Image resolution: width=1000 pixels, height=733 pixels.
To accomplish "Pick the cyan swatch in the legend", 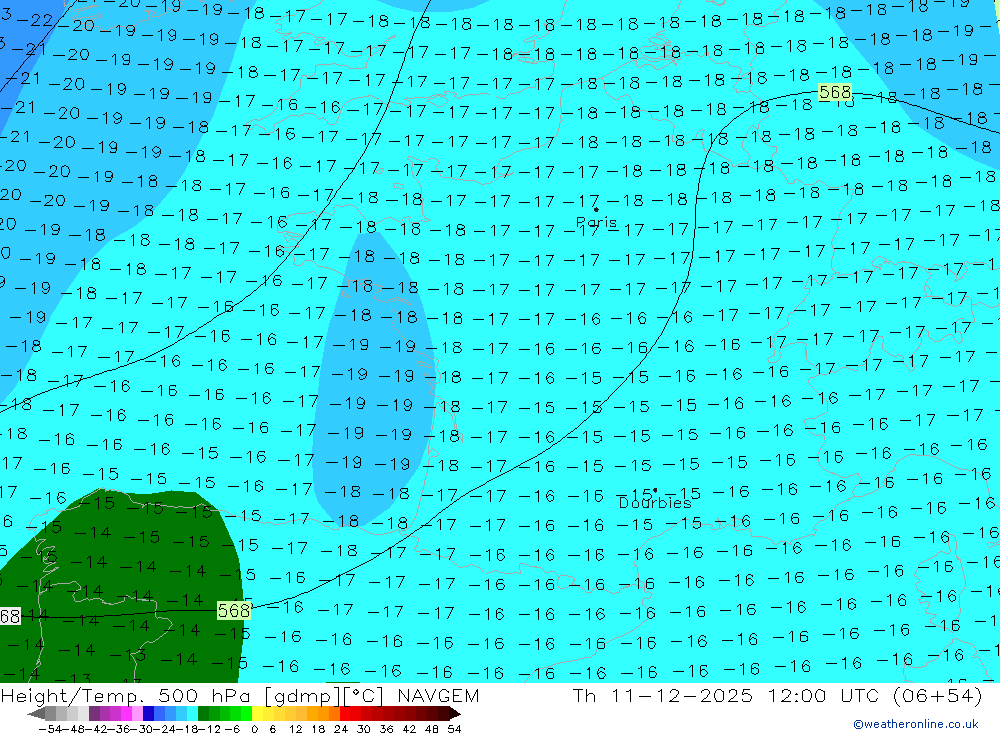I will pyautogui.click(x=192, y=714).
